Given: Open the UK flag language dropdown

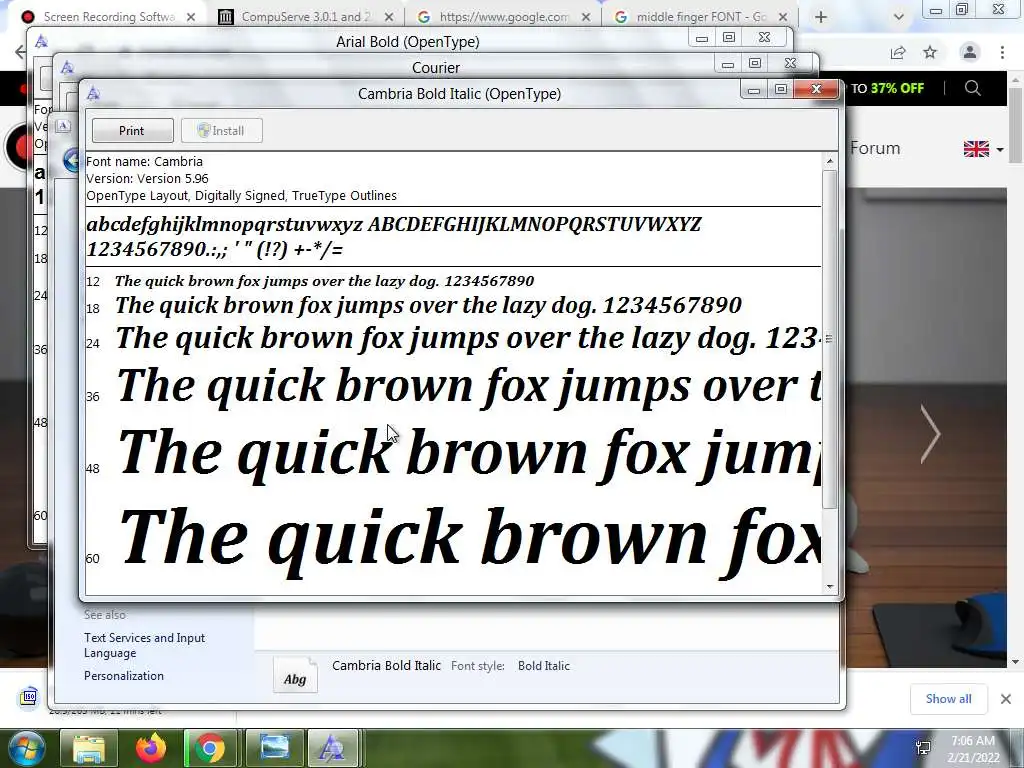Looking at the screenshot, I should coord(984,149).
